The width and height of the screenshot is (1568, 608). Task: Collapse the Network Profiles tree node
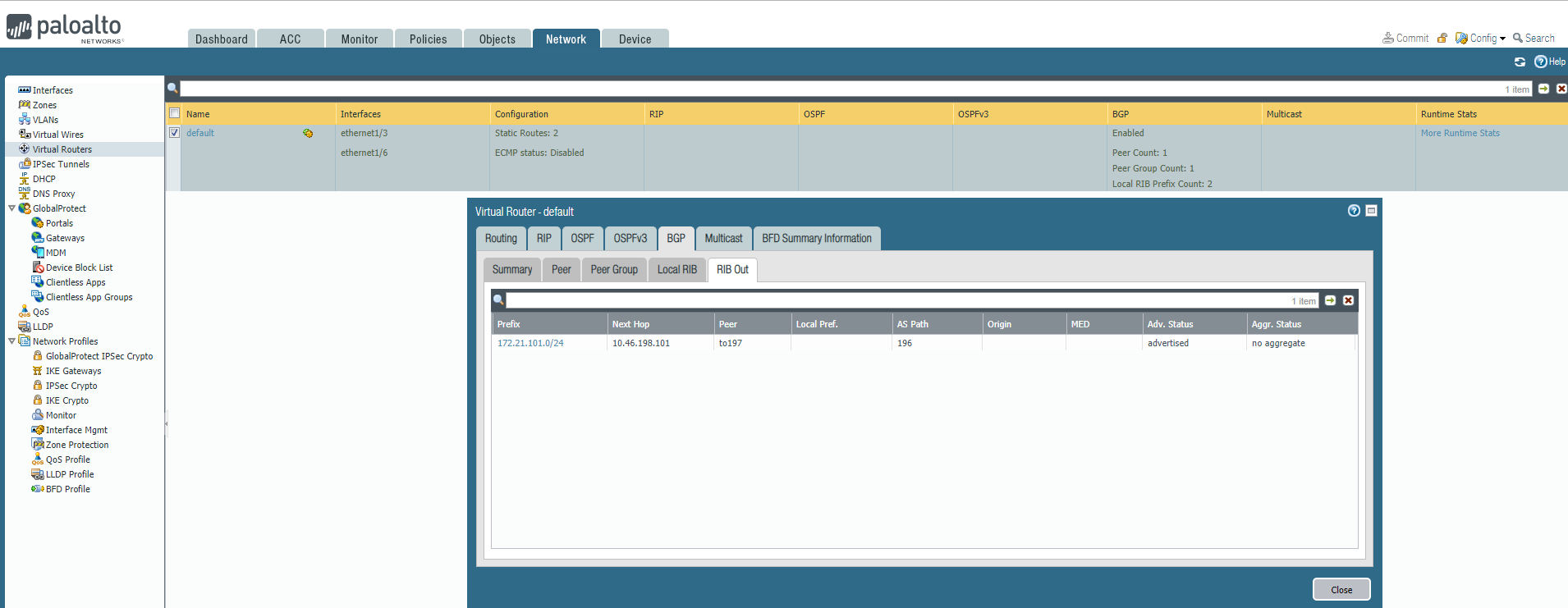pyautogui.click(x=11, y=341)
